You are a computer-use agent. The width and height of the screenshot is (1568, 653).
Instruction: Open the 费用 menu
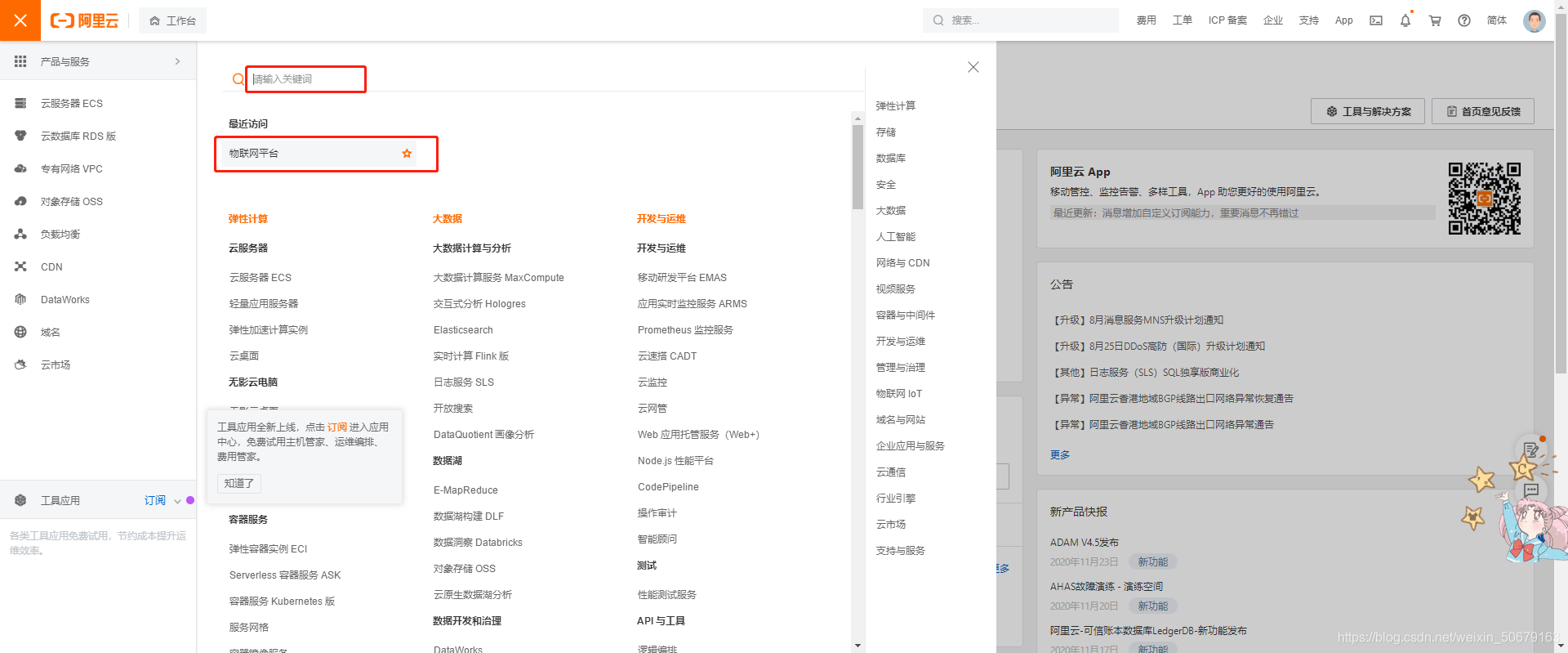click(1146, 20)
